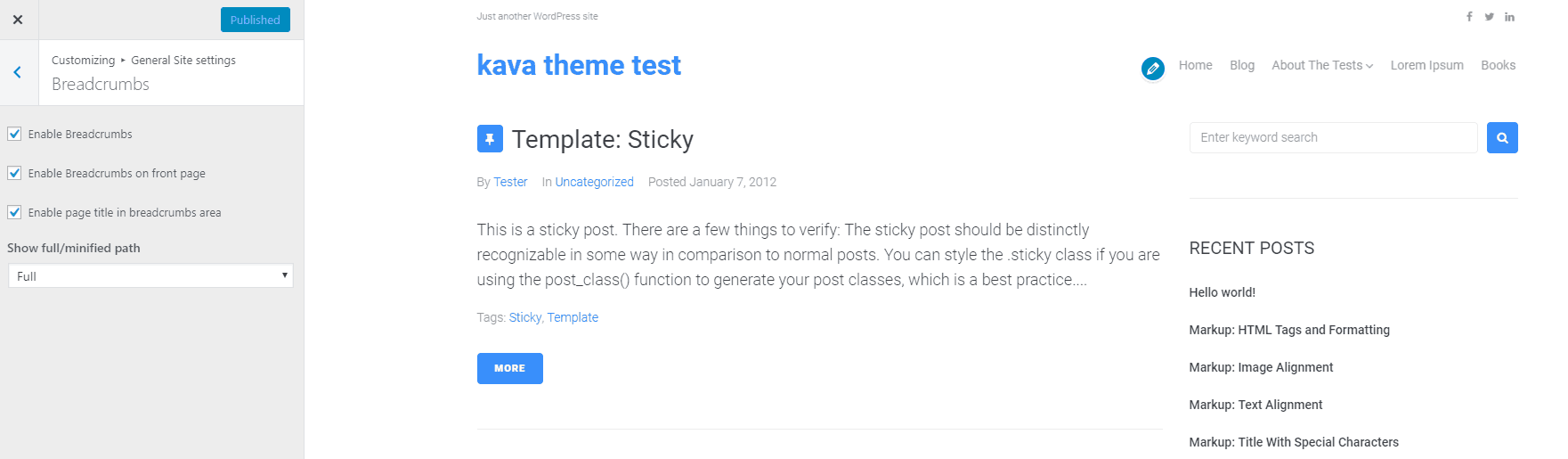Select the Books navigation item
This screenshot has width=1568, height=459.
[x=1498, y=65]
